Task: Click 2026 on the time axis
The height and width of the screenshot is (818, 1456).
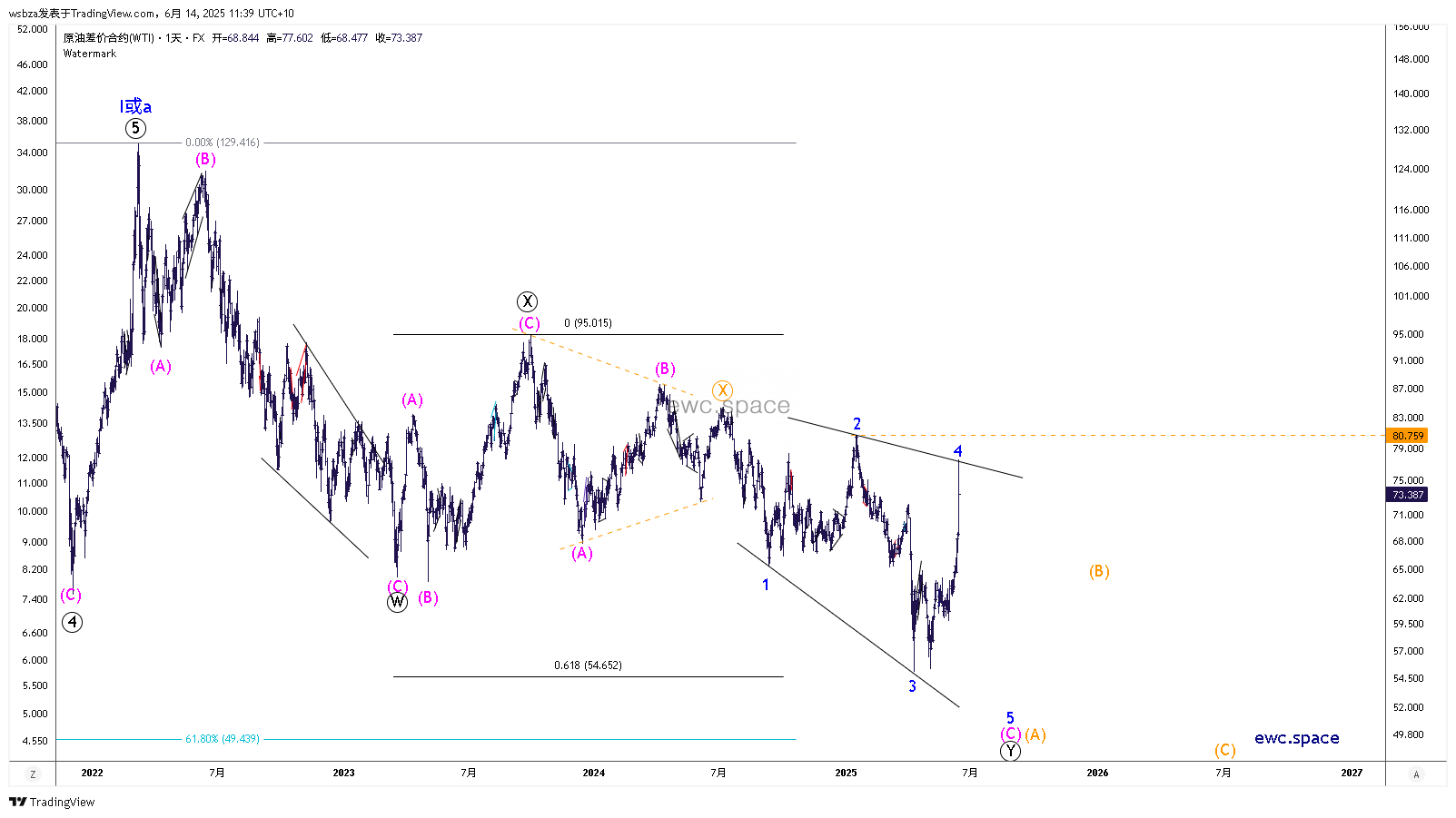Action: (1097, 773)
